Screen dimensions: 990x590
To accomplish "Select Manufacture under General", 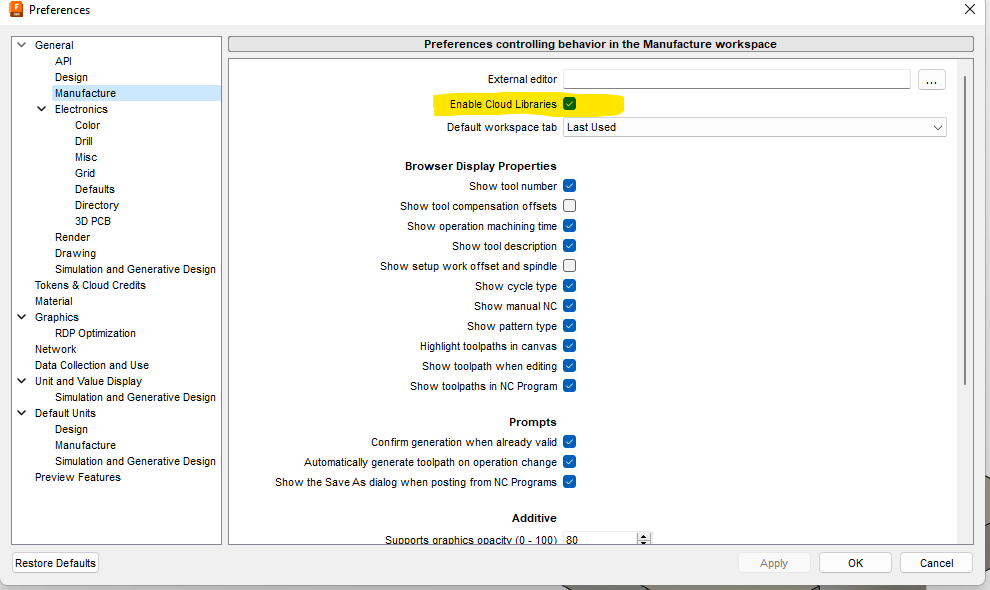I will pyautogui.click(x=85, y=93).
